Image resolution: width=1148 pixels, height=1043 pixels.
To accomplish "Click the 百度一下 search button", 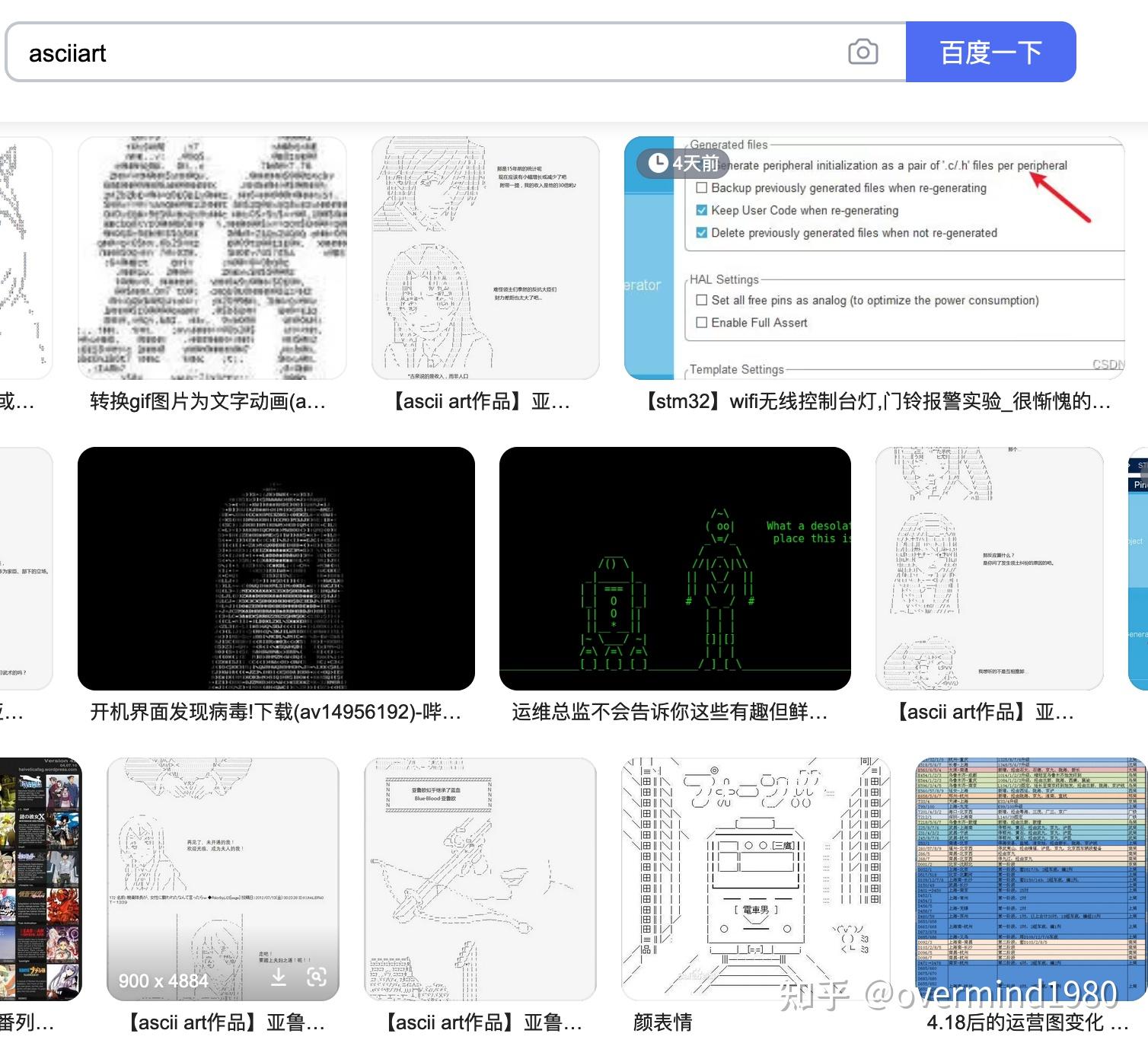I will [990, 52].
